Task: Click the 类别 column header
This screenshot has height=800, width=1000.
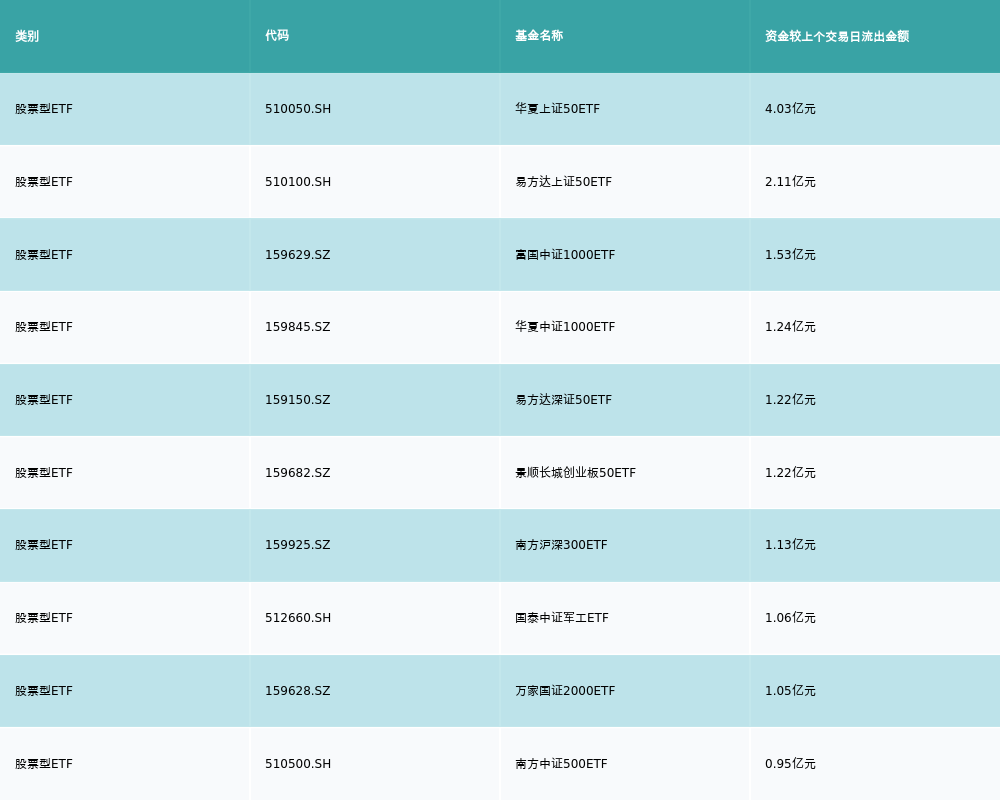Action: coord(27,36)
